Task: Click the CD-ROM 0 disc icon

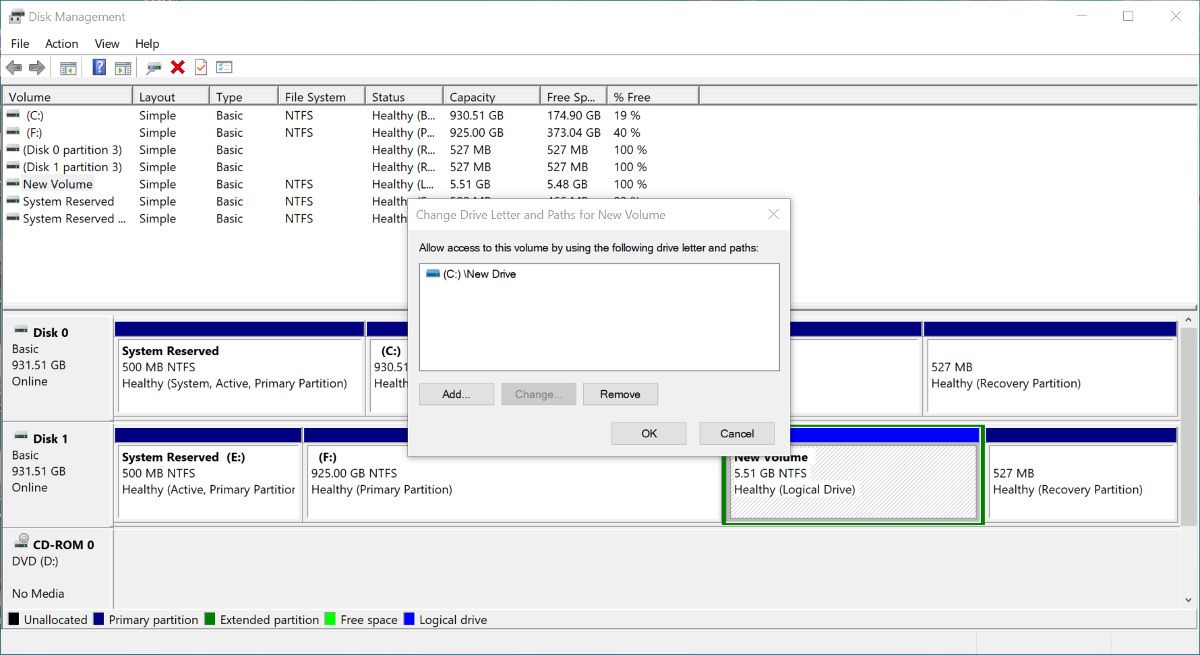Action: [x=22, y=542]
